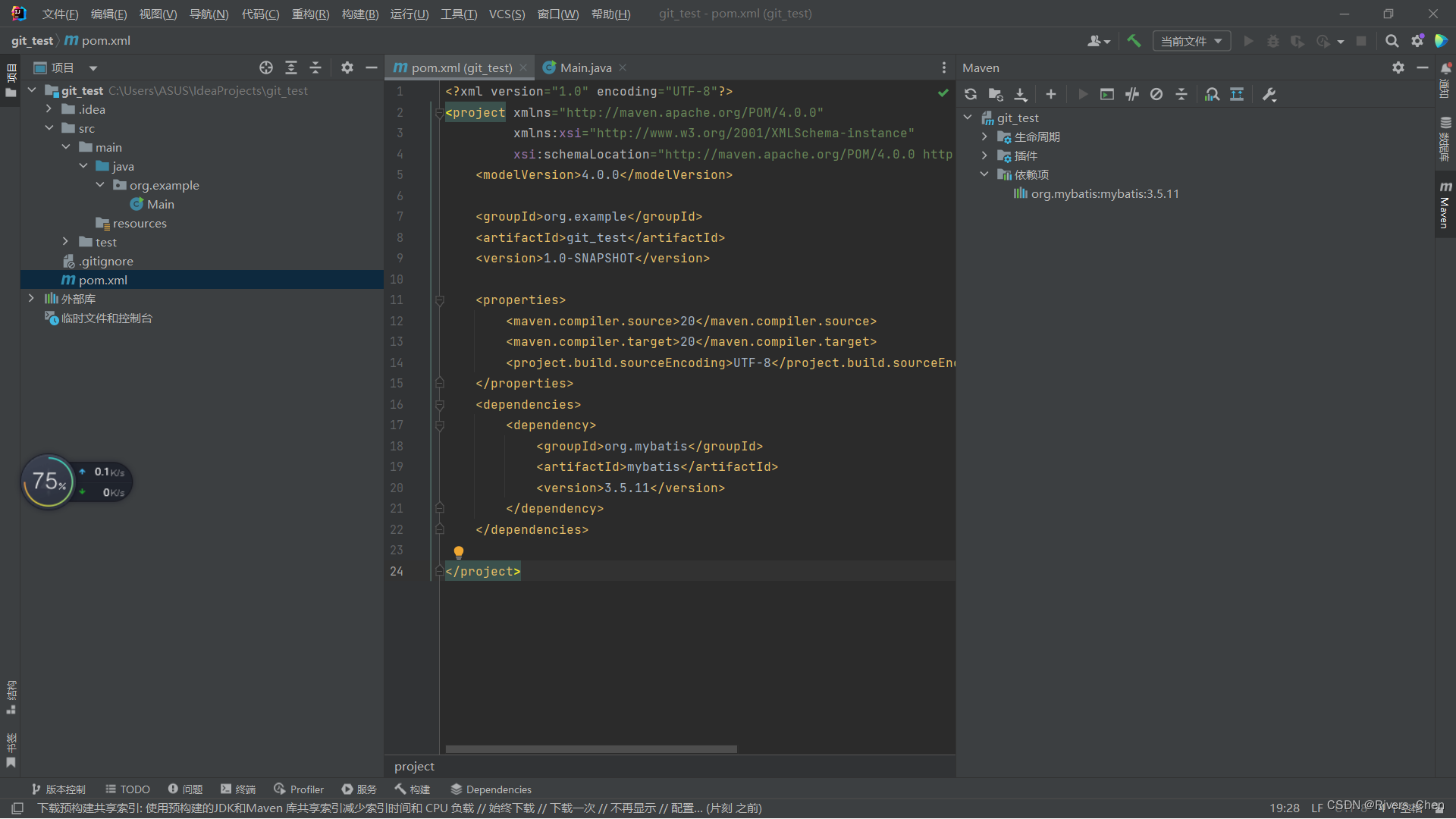The height and width of the screenshot is (819, 1456).
Task: Expand the .idea folder in project tree
Action: [49, 108]
